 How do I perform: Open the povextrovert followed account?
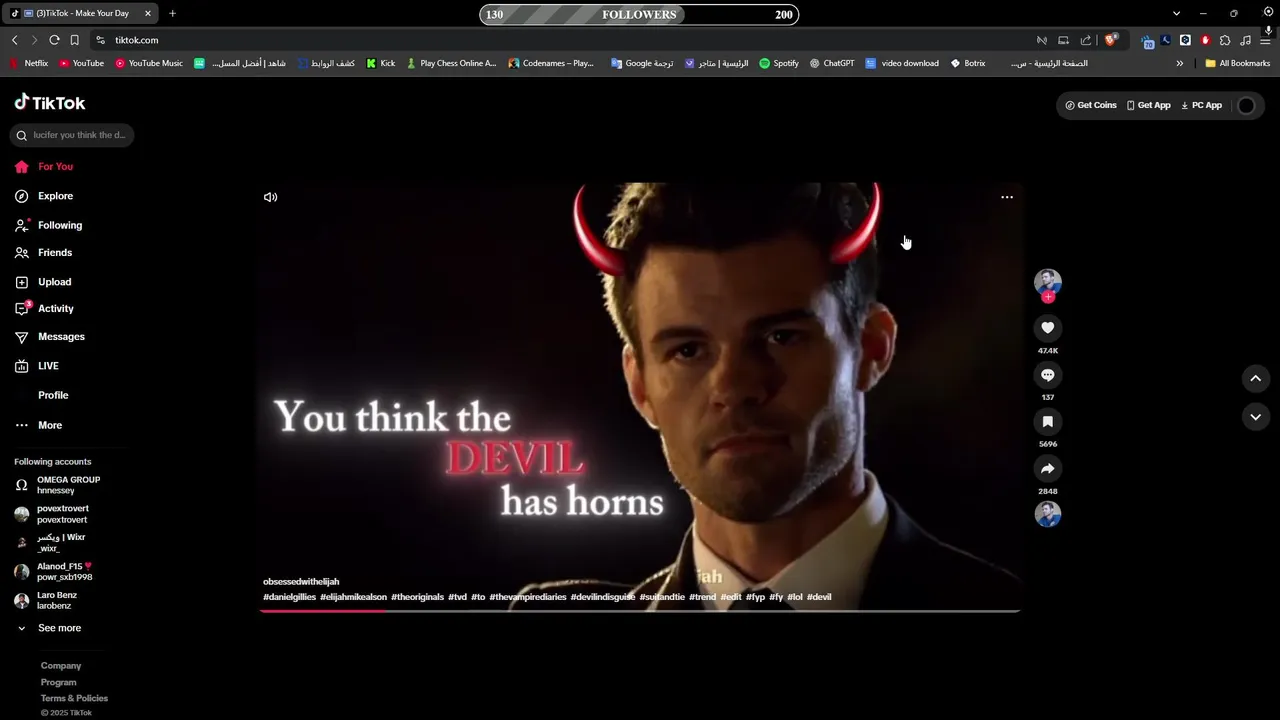coord(52,514)
